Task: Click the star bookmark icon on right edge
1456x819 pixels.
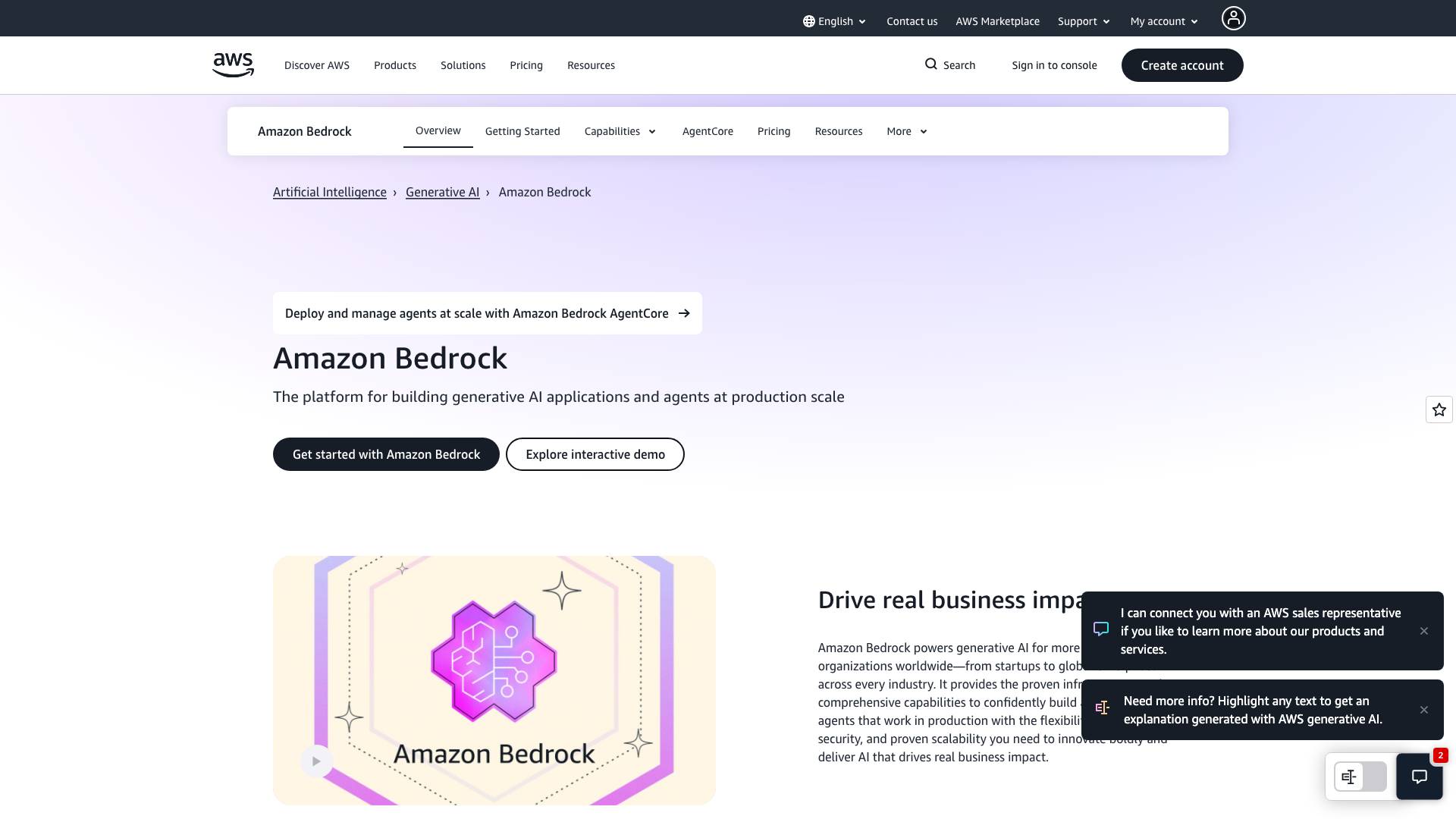Action: (1439, 409)
